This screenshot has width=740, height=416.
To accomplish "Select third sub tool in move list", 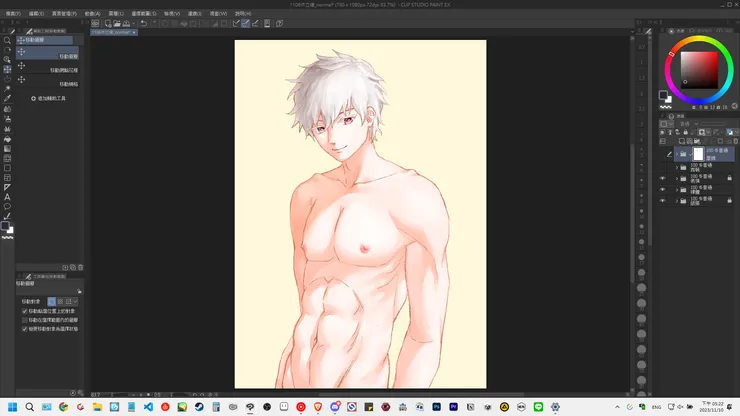I will tap(47, 81).
